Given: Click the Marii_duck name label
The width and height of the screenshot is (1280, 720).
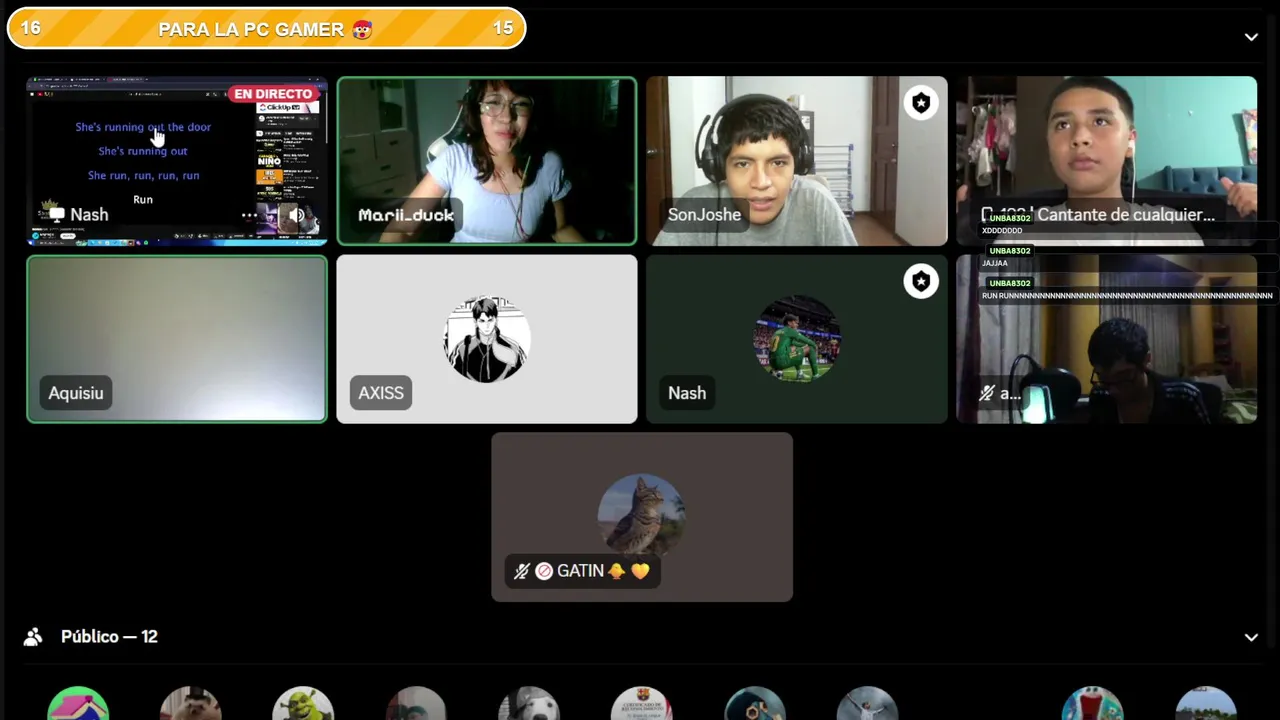Looking at the screenshot, I should click(x=406, y=215).
